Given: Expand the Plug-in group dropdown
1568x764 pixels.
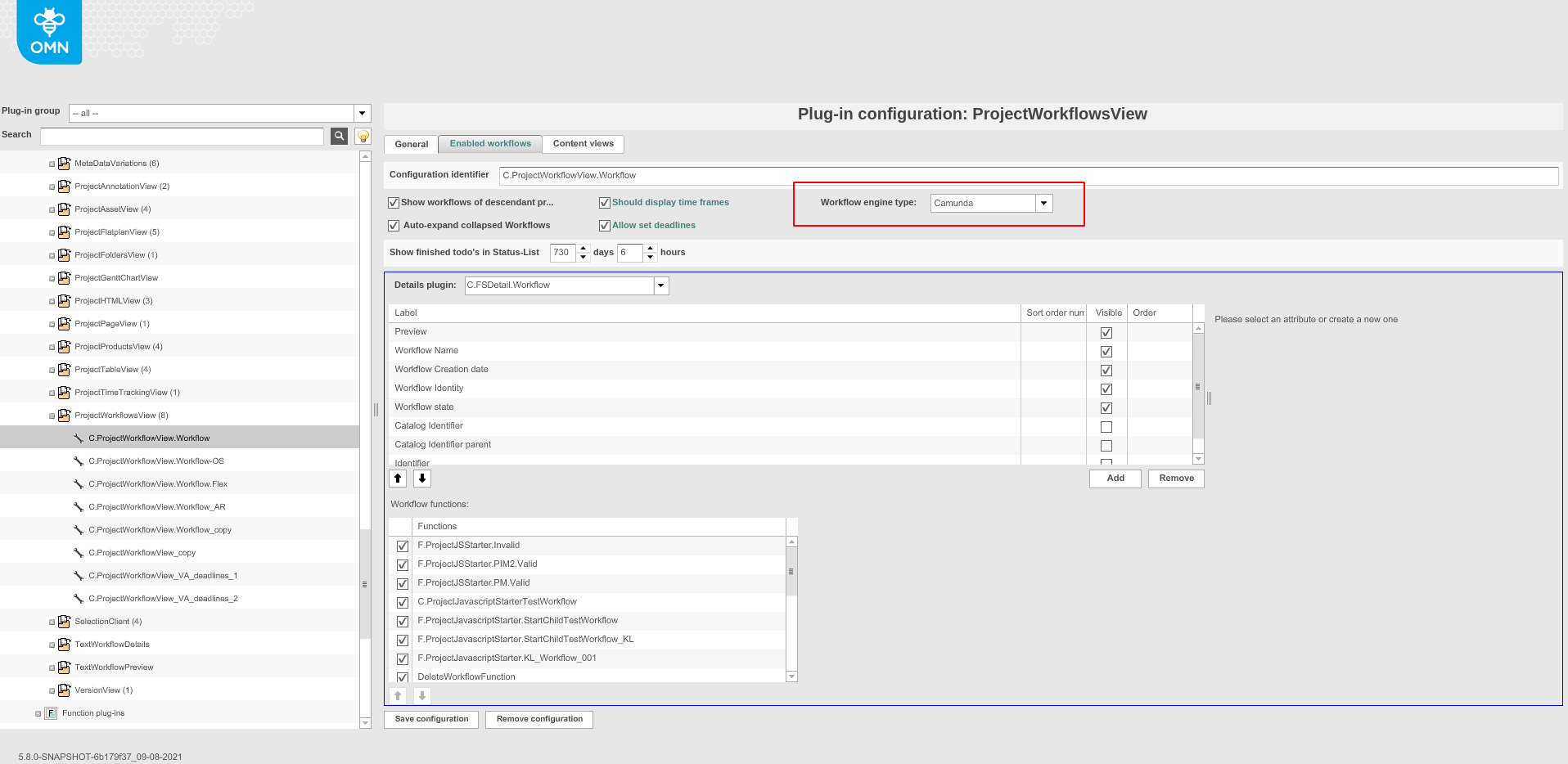Looking at the screenshot, I should [362, 114].
